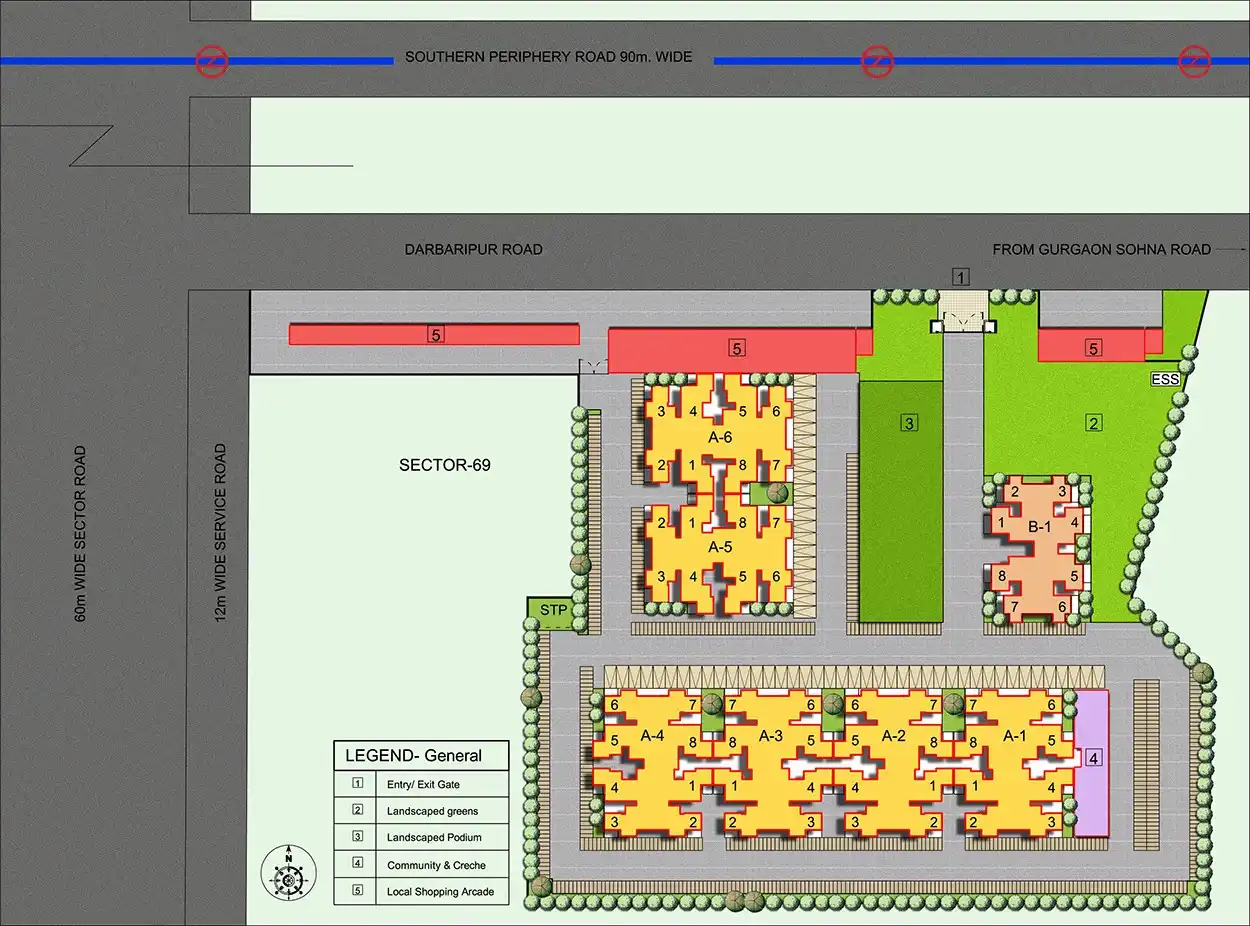Select the tower A-4 label
The width and height of the screenshot is (1250, 926).
(653, 735)
